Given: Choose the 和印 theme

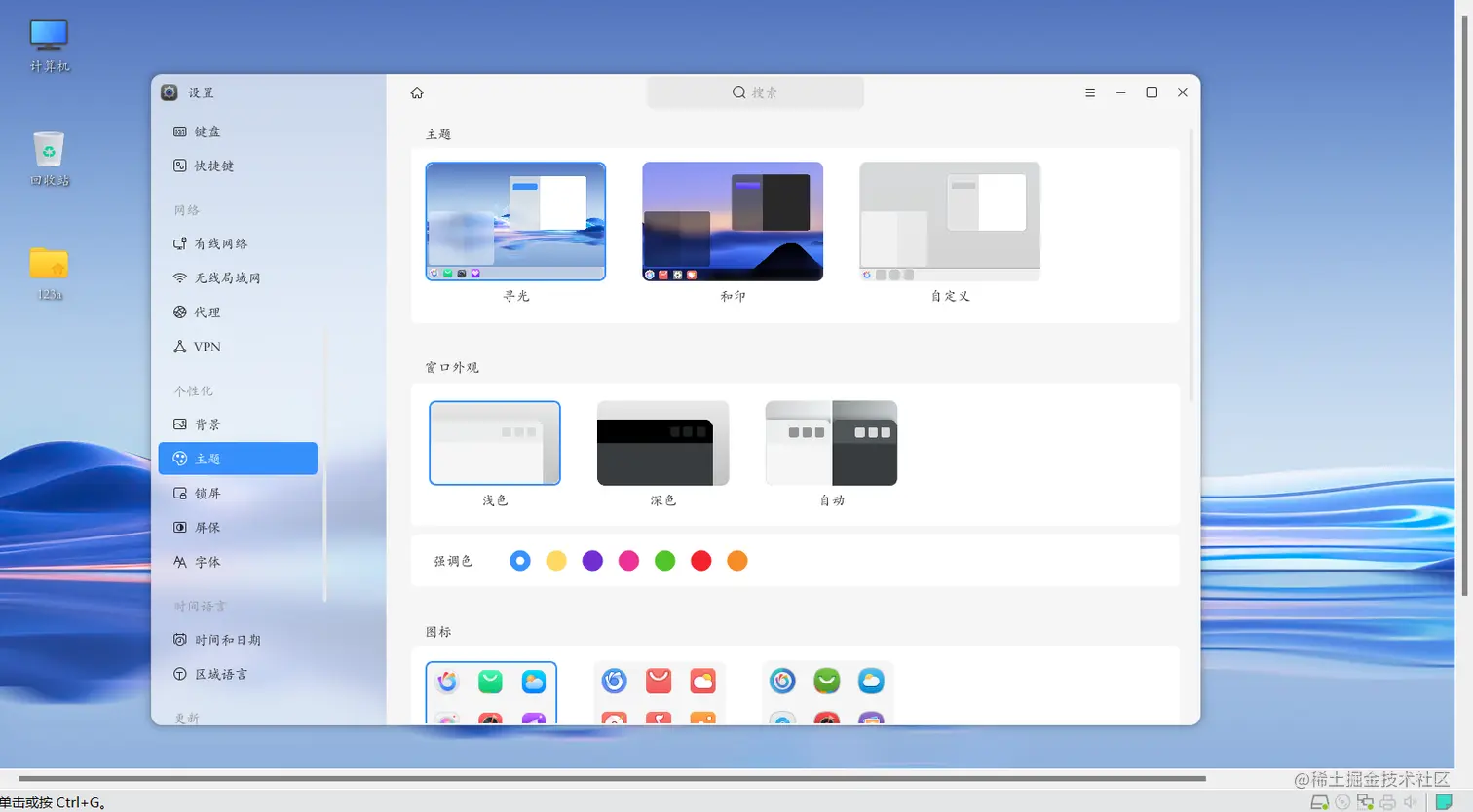Looking at the screenshot, I should (733, 222).
